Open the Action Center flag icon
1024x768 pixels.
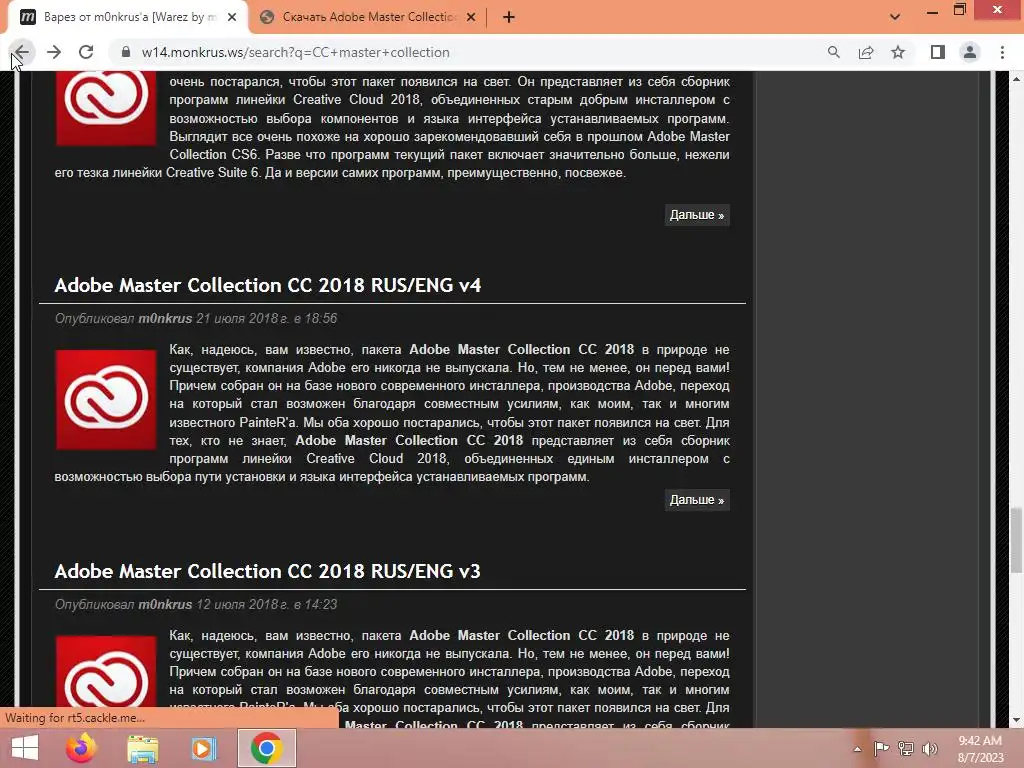tap(881, 748)
